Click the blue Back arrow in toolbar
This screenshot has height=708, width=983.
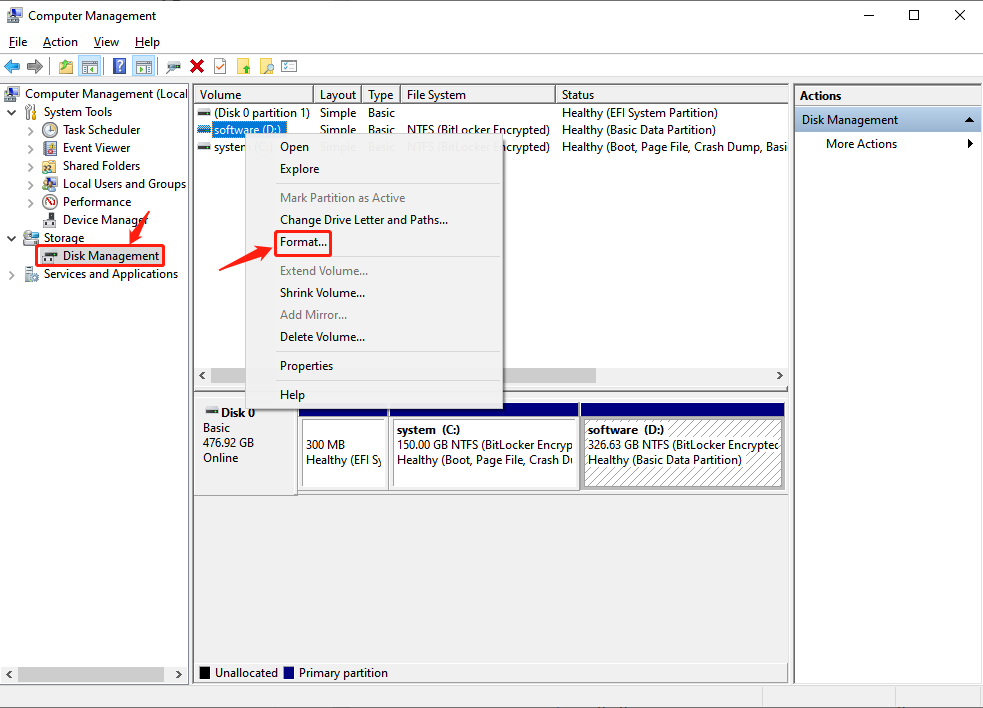point(12,66)
